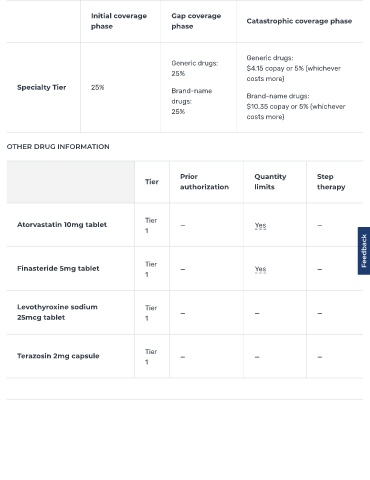Click the Catastrophic coverage phase header
This screenshot has width=370, height=480.
coord(299,21)
